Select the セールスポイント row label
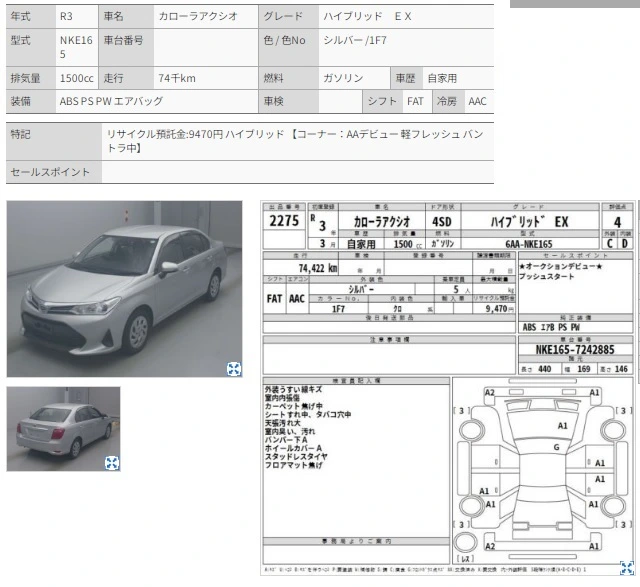Viewport: 640px width, 587px height. [x=50, y=172]
